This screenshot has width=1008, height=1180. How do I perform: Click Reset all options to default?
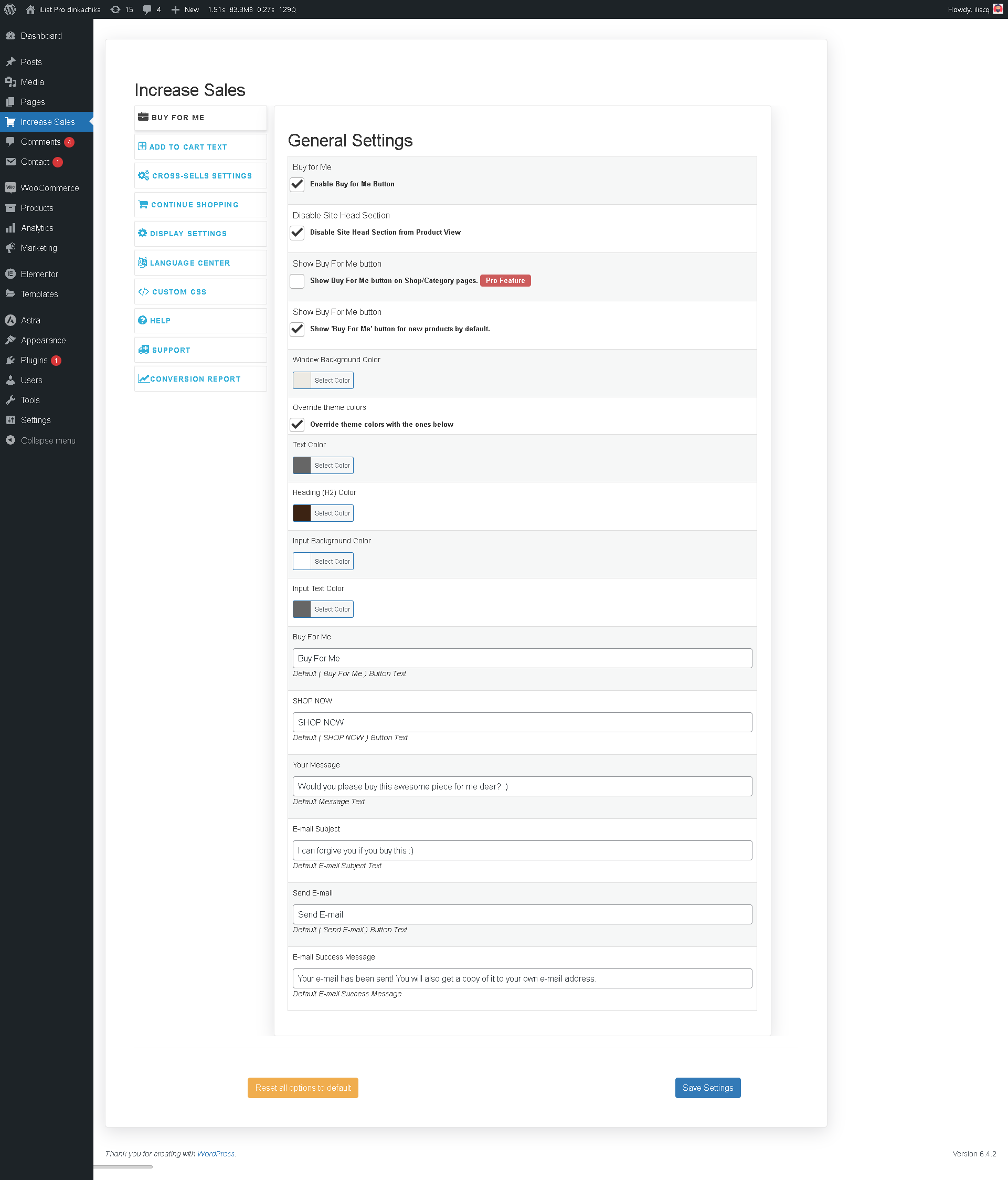pyautogui.click(x=303, y=1088)
